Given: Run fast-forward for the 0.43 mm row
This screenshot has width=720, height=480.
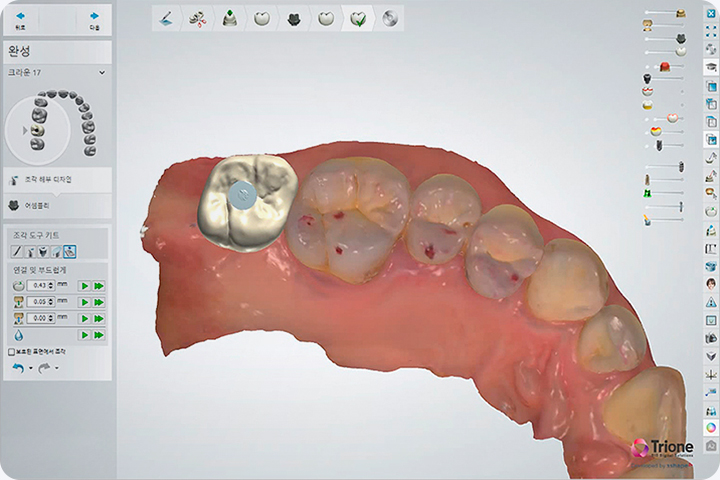Looking at the screenshot, I should (99, 286).
